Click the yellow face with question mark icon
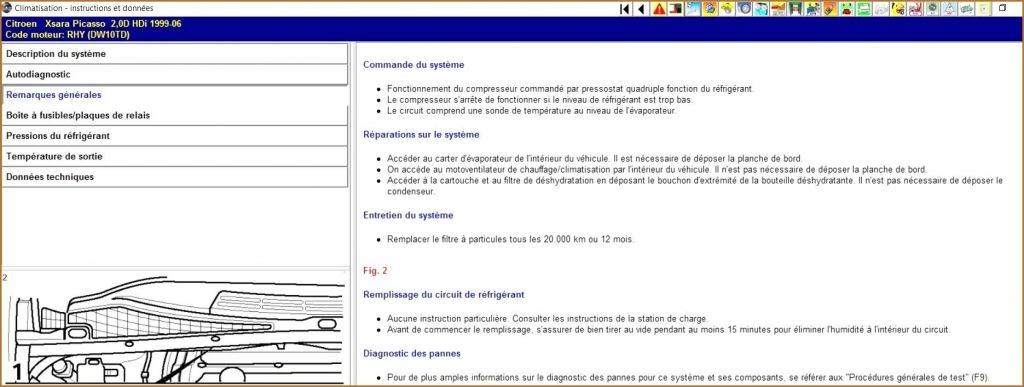1024x387 pixels. (897, 9)
